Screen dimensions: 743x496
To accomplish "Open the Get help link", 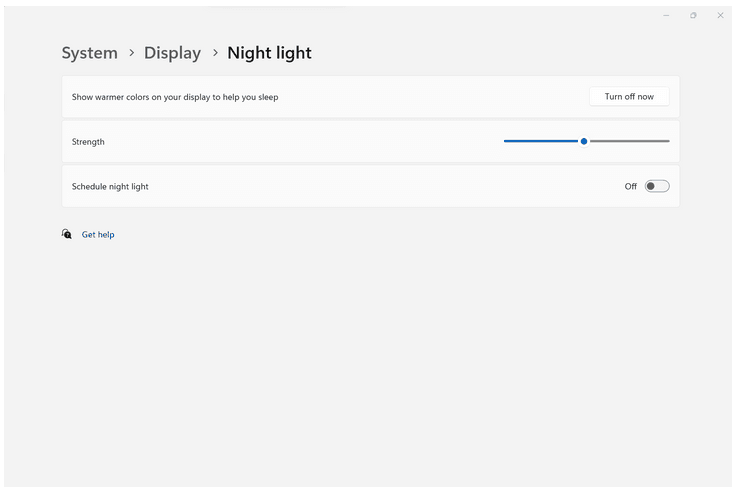I will point(98,234).
